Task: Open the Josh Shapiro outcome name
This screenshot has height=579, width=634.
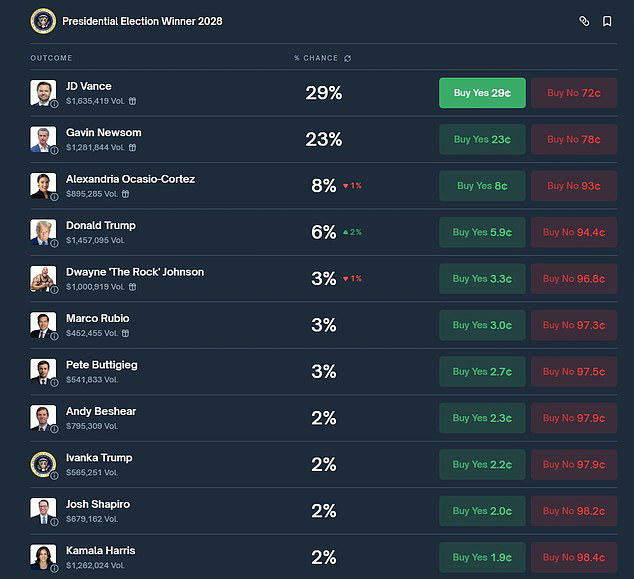Action: pos(98,504)
